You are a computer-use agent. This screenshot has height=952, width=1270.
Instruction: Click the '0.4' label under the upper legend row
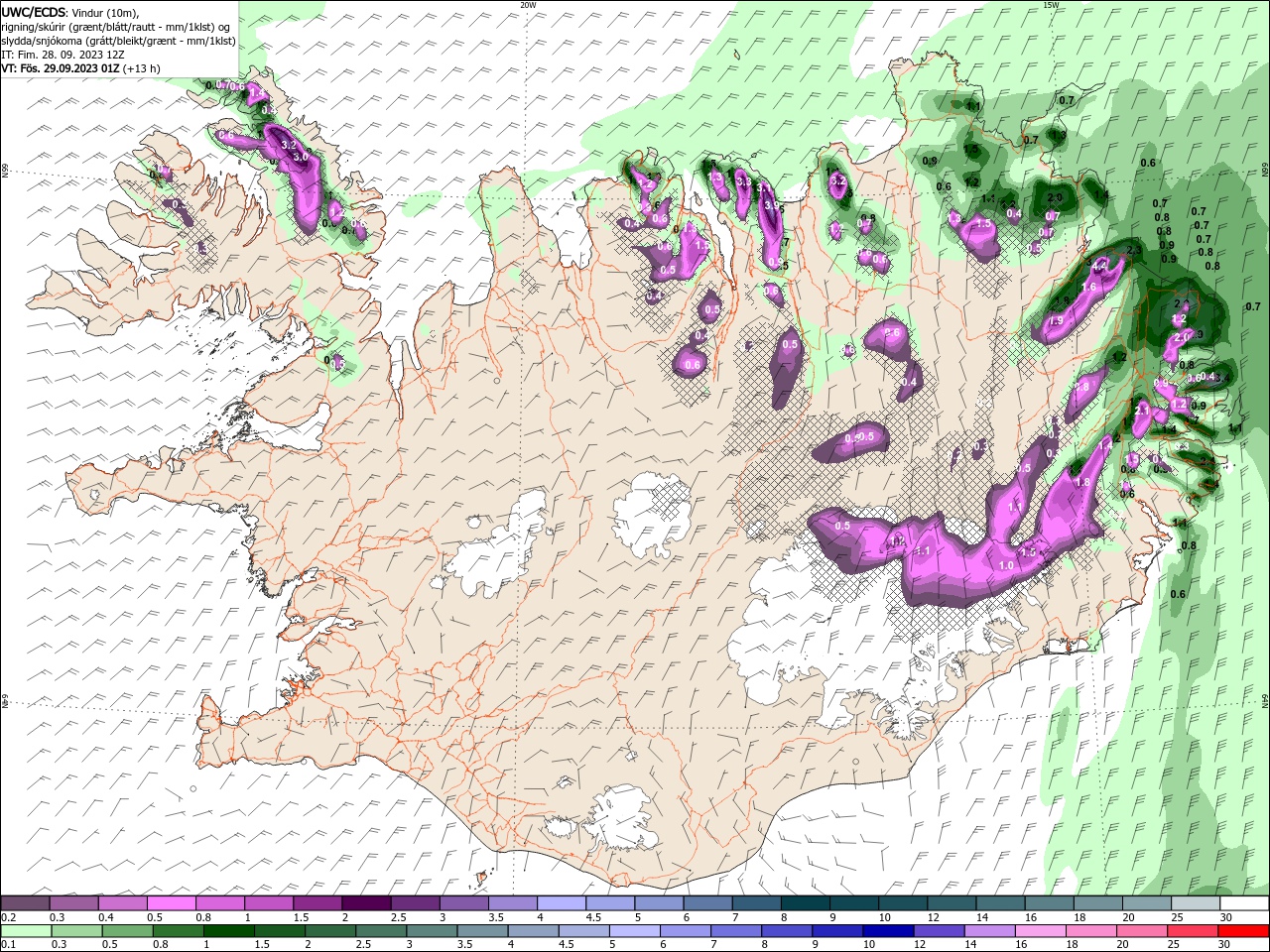(x=106, y=917)
